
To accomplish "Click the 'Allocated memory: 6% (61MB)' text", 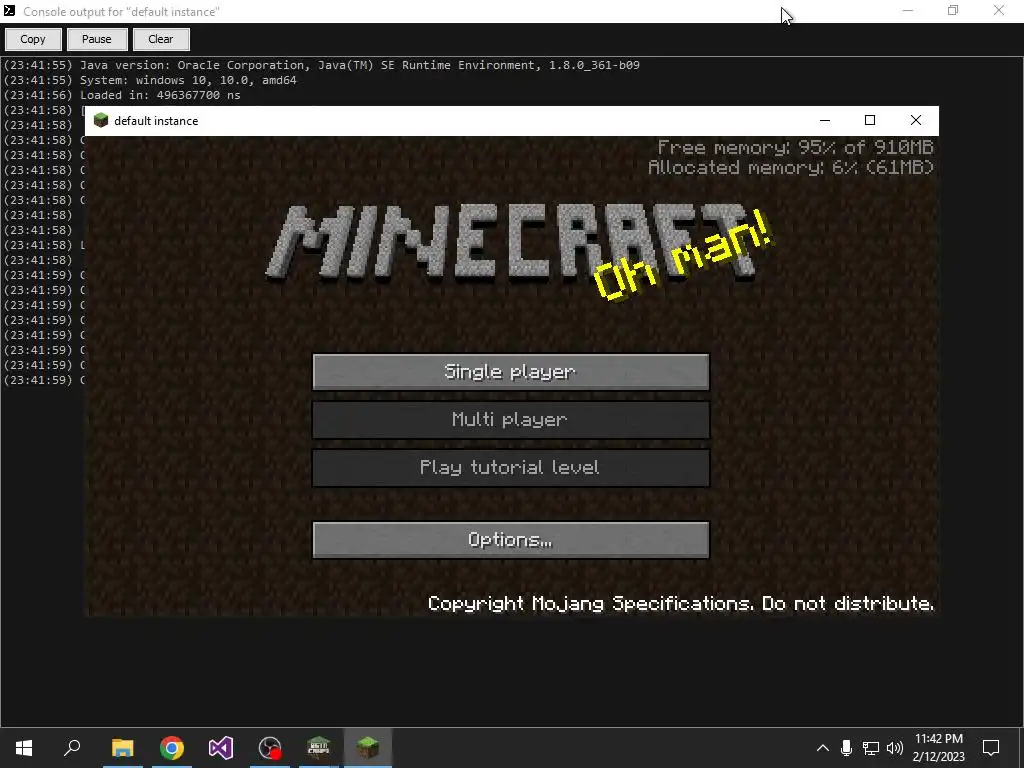I will tap(791, 168).
